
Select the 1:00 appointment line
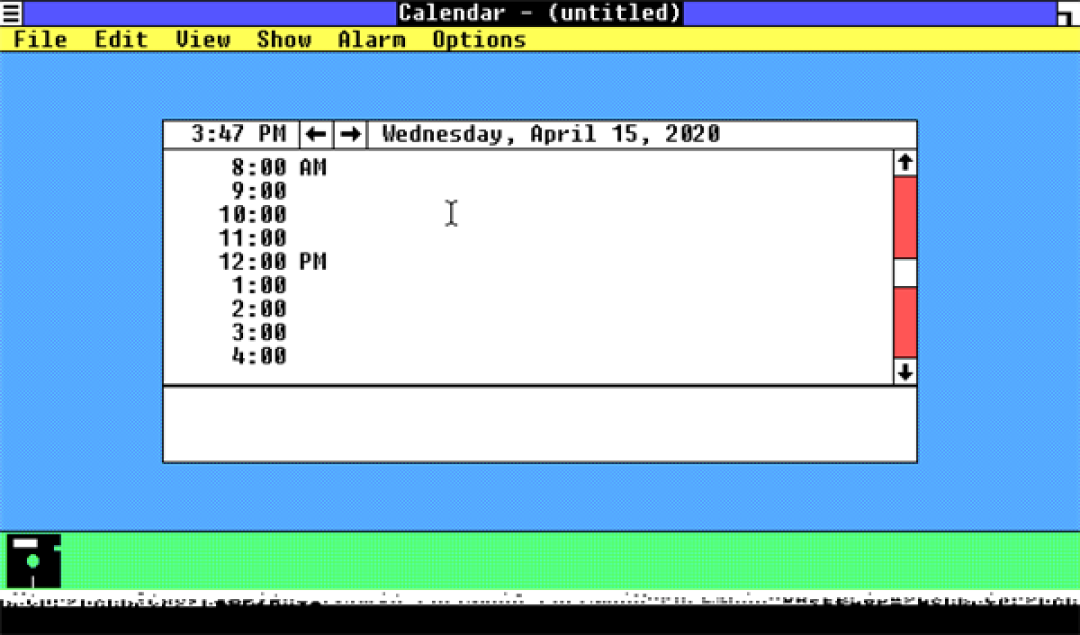pos(528,285)
